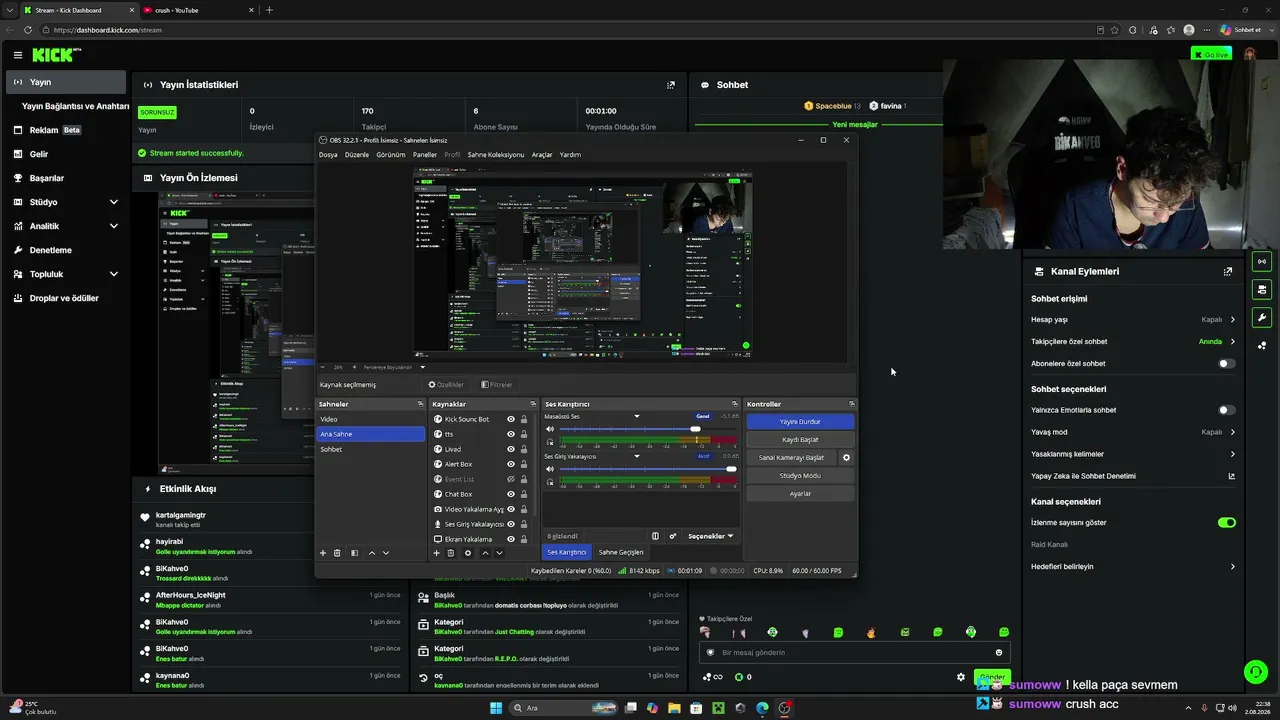The image size is (1280, 720).
Task: Toggle vertical mixer layout in Ses Karıştırıcı
Action: [x=656, y=536]
